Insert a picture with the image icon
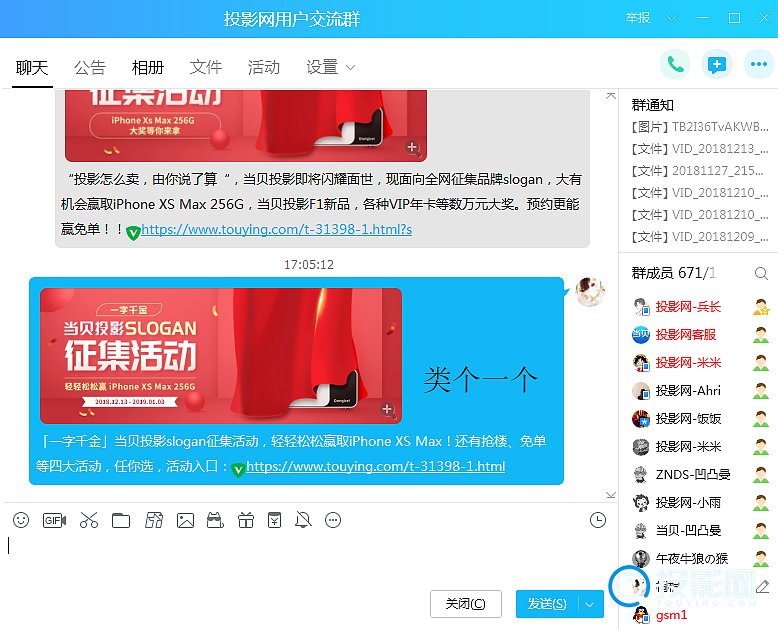Viewport: 778px width, 630px height. tap(186, 520)
